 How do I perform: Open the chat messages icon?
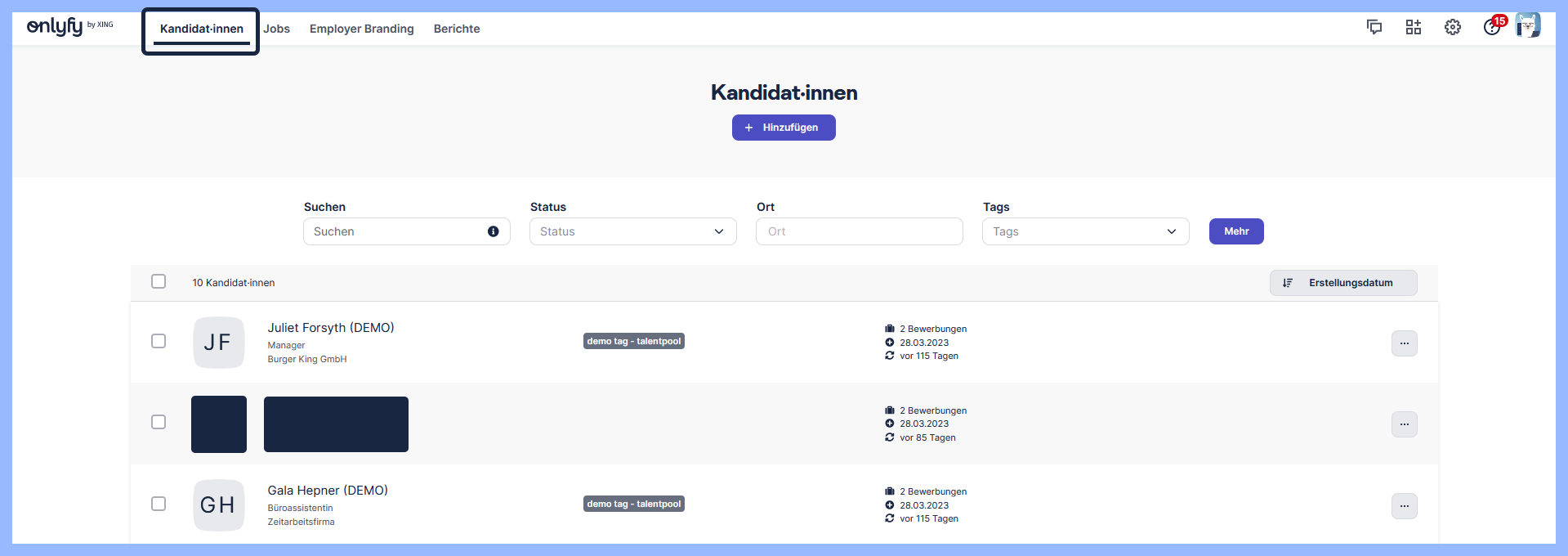1374,27
